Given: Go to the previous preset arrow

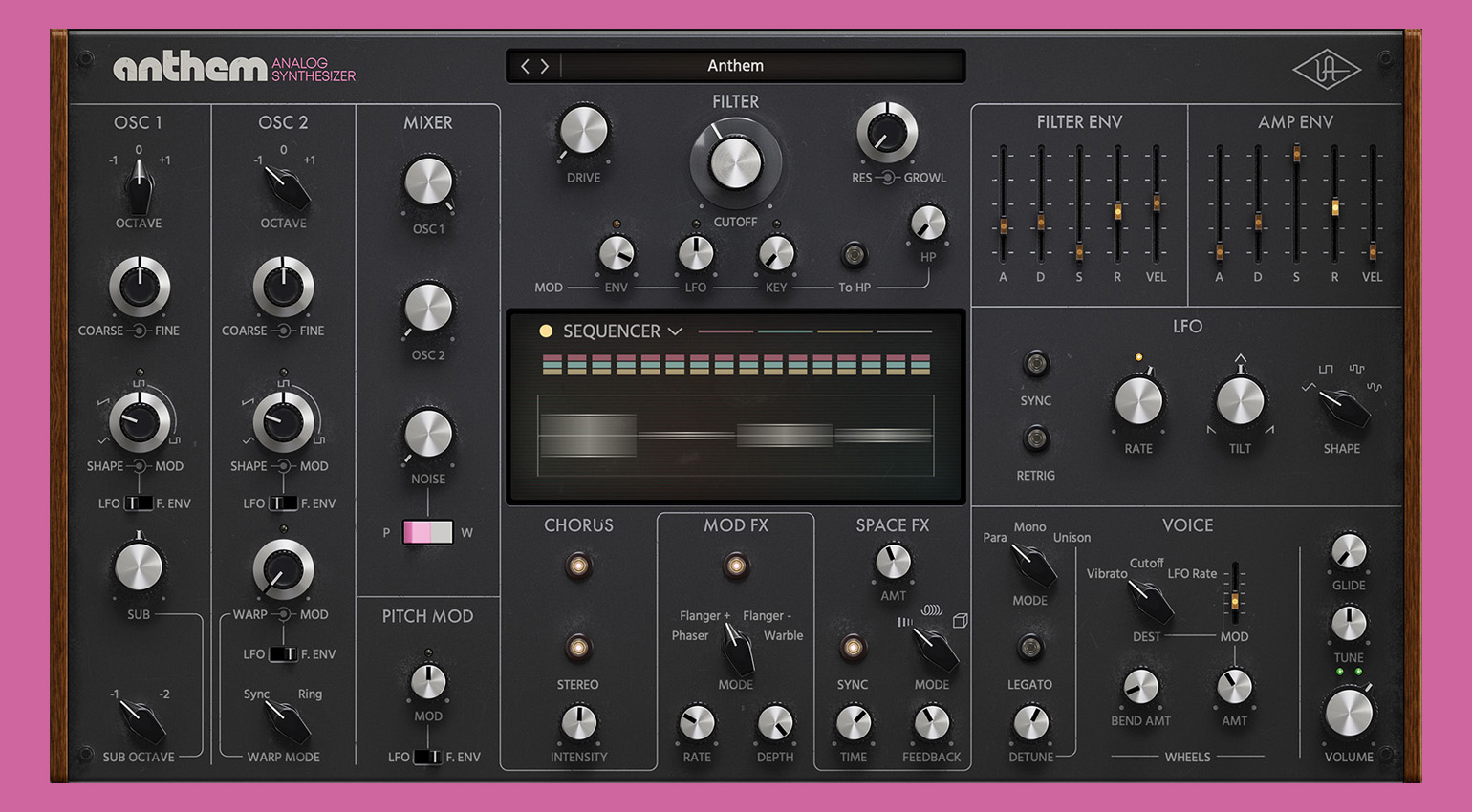Looking at the screenshot, I should click(525, 66).
